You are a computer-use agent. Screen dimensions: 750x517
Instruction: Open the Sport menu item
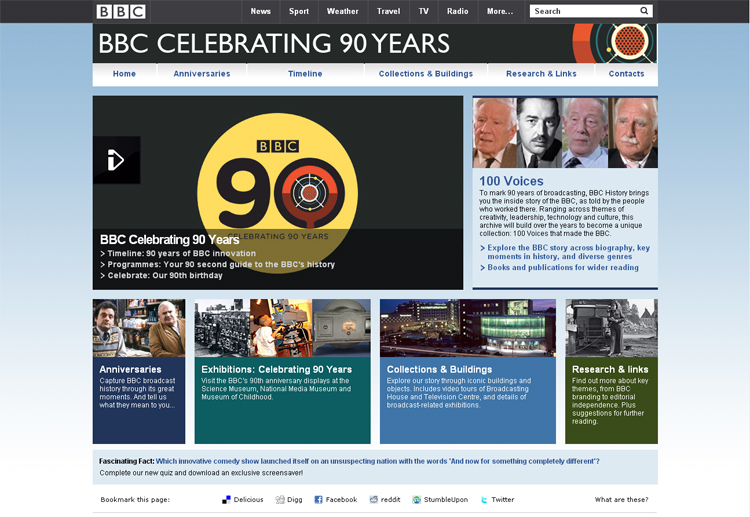pyautogui.click(x=299, y=12)
